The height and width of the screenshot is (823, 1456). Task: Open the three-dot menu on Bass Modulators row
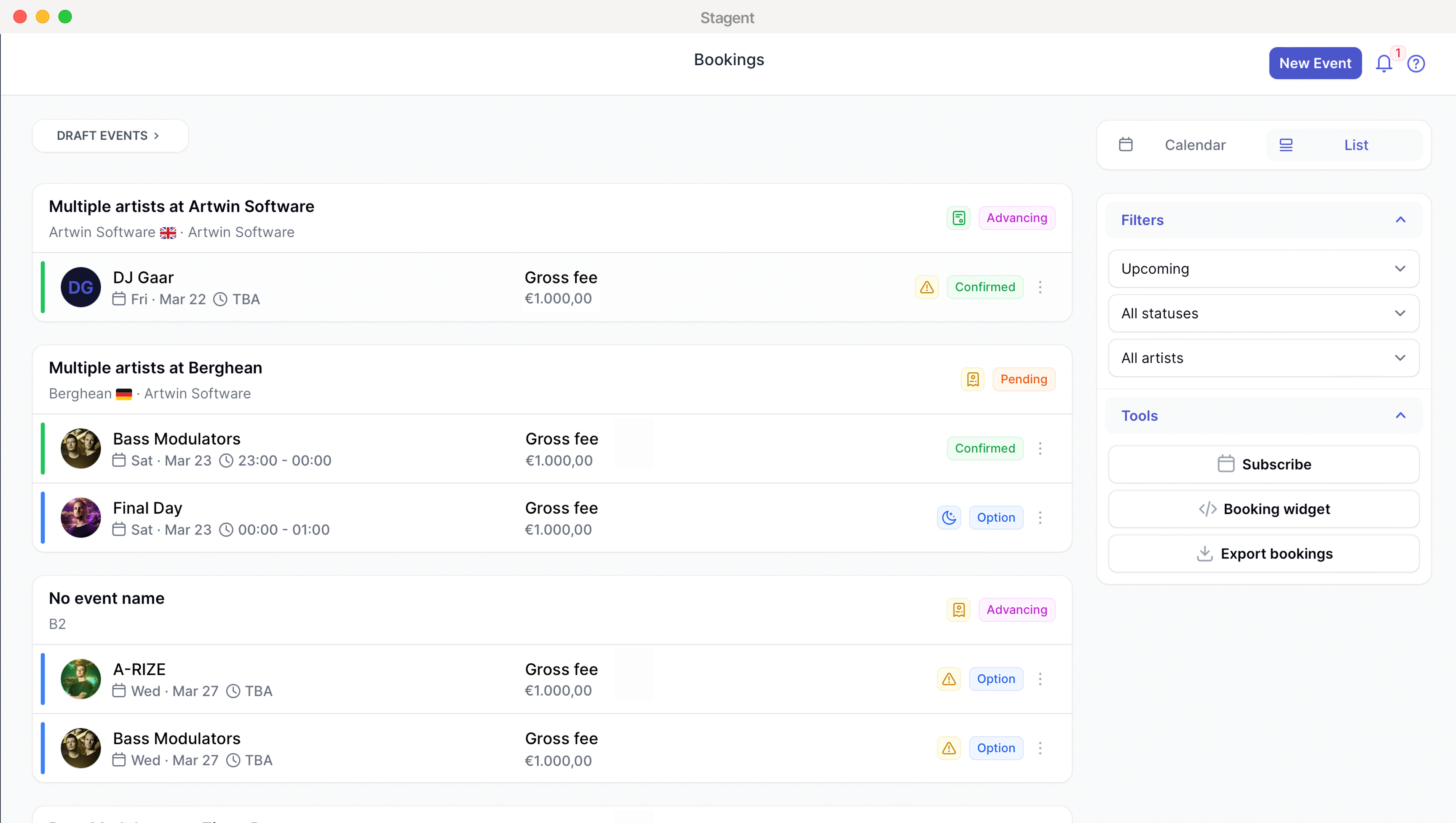[1041, 448]
